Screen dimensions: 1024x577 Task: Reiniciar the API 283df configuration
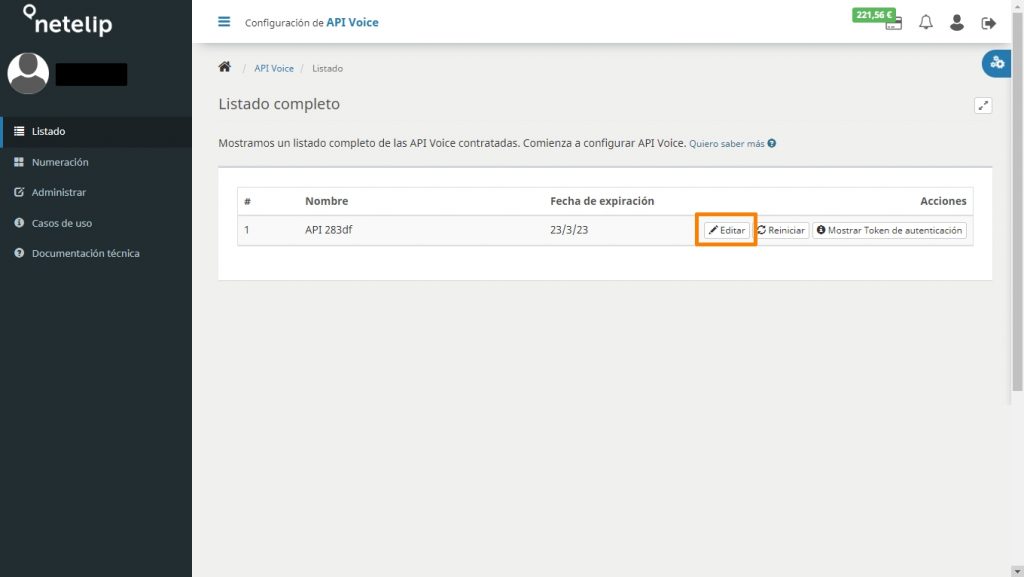click(x=781, y=229)
